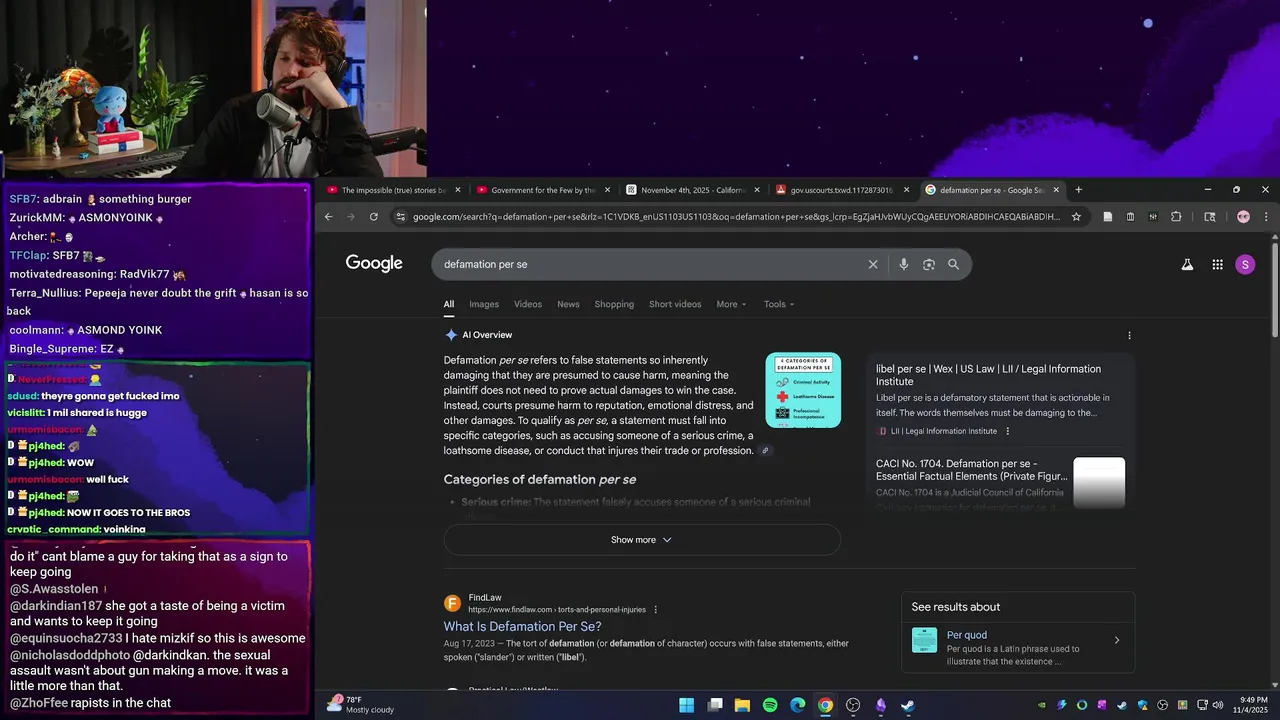Open the link icon after AI Overview paragraph

(766, 451)
